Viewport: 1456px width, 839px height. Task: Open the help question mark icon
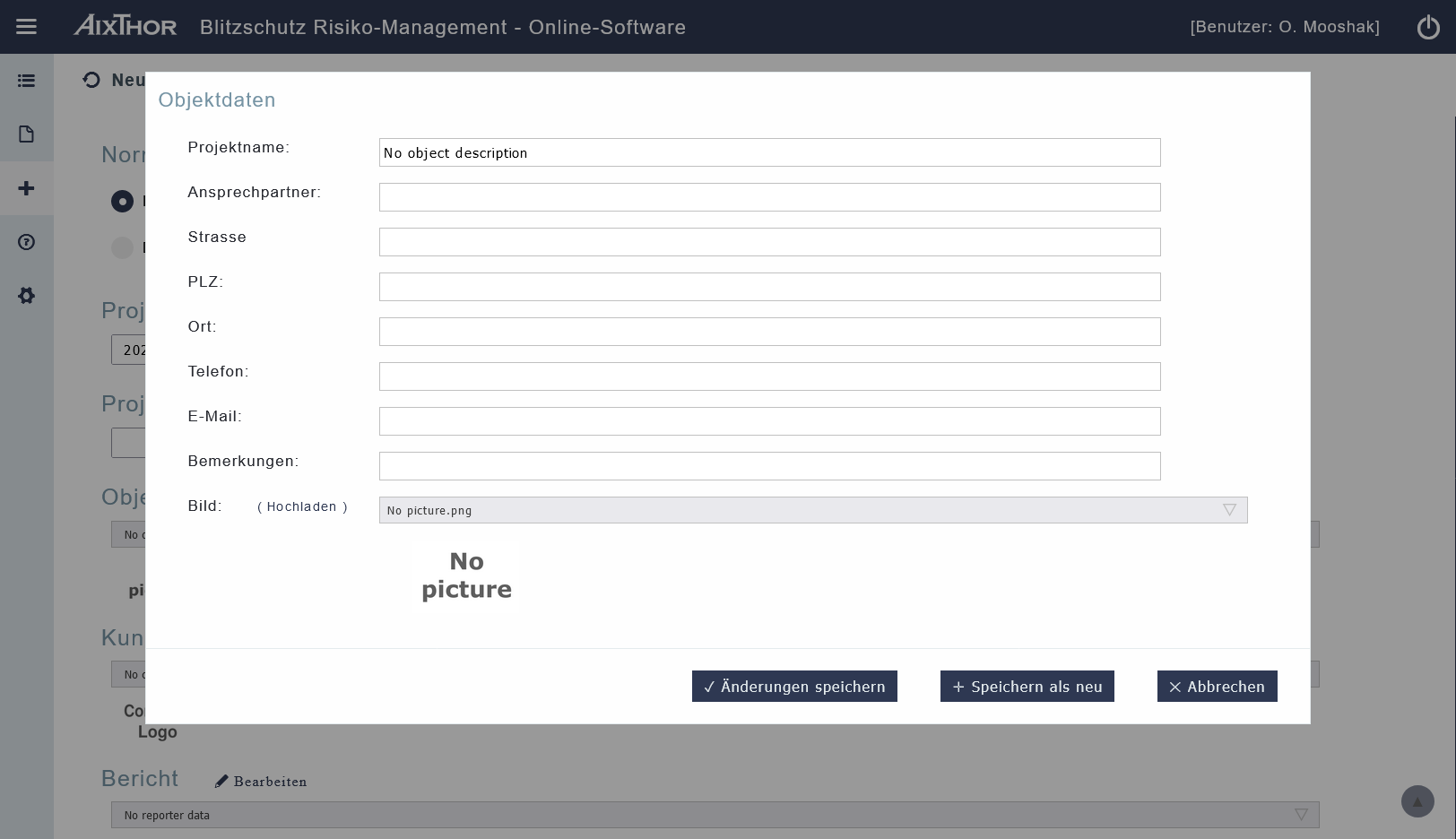coord(27,242)
